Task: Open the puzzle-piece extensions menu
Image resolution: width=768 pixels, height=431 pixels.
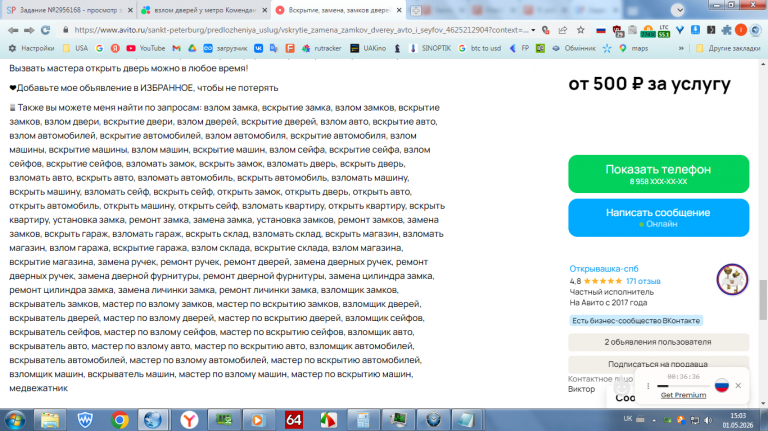Action: (726, 30)
